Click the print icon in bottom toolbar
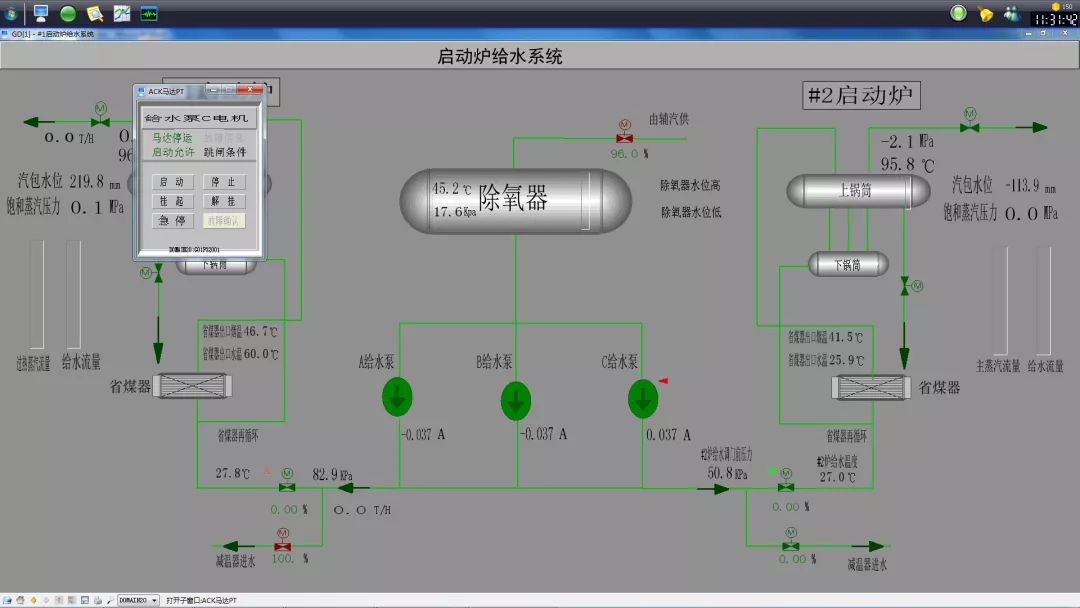 97,600
